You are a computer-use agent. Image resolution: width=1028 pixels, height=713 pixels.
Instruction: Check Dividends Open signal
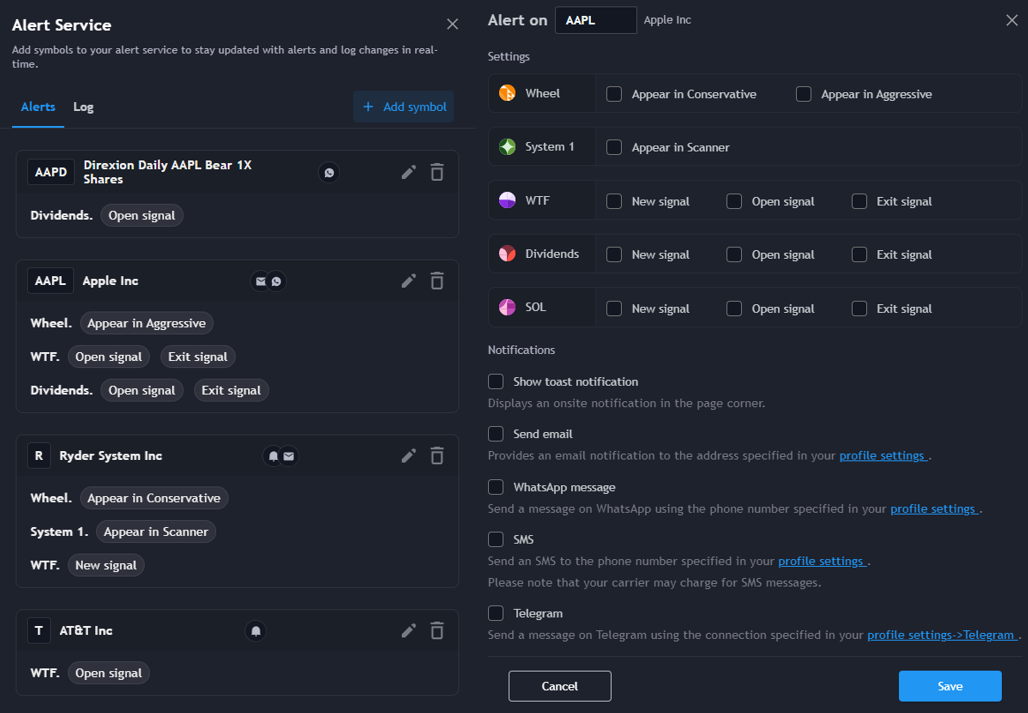pos(734,254)
